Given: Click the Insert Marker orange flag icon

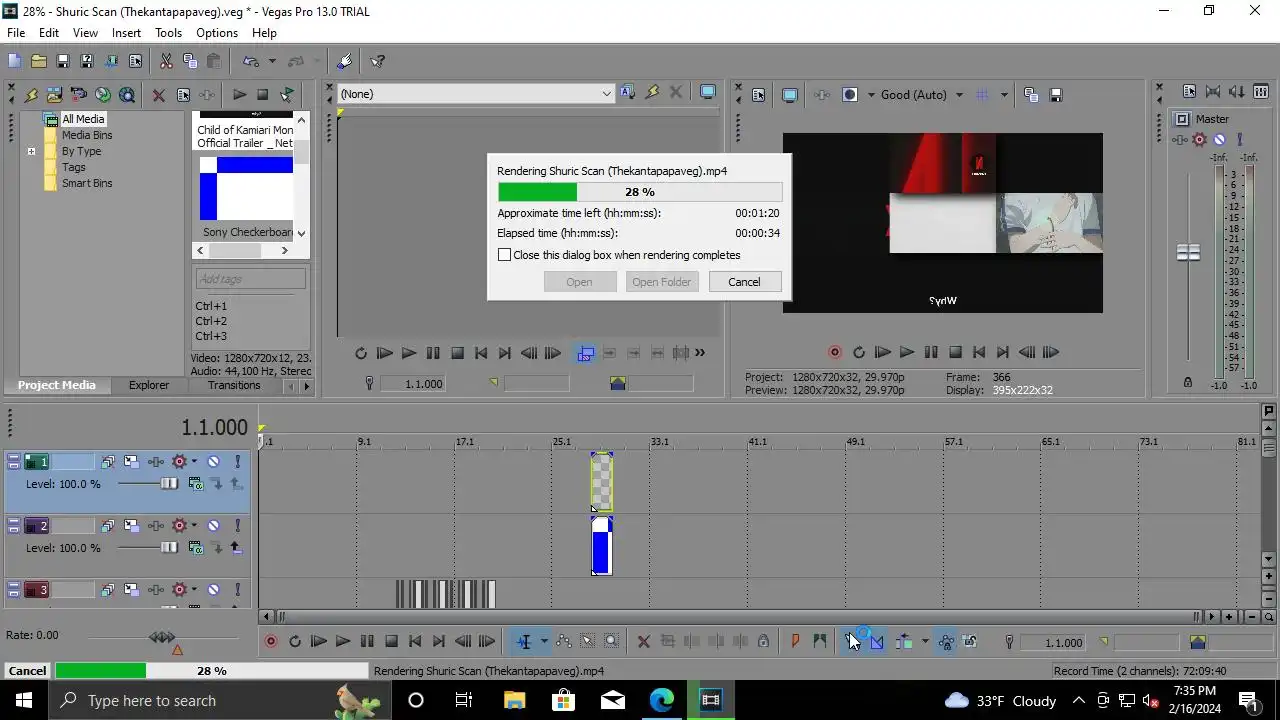Looking at the screenshot, I should tap(796, 642).
